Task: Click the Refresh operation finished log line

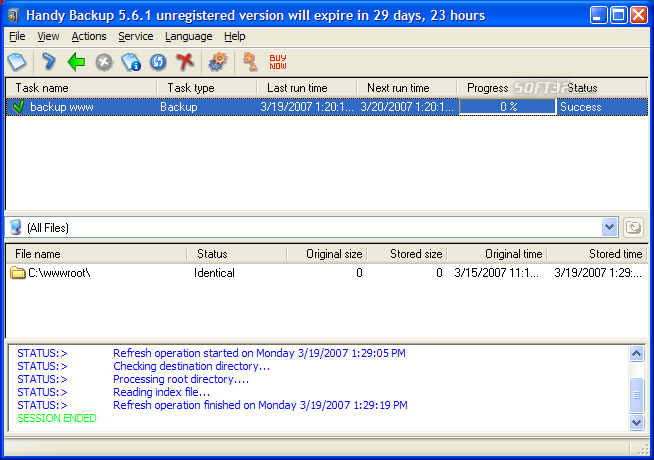Action: 260,405
